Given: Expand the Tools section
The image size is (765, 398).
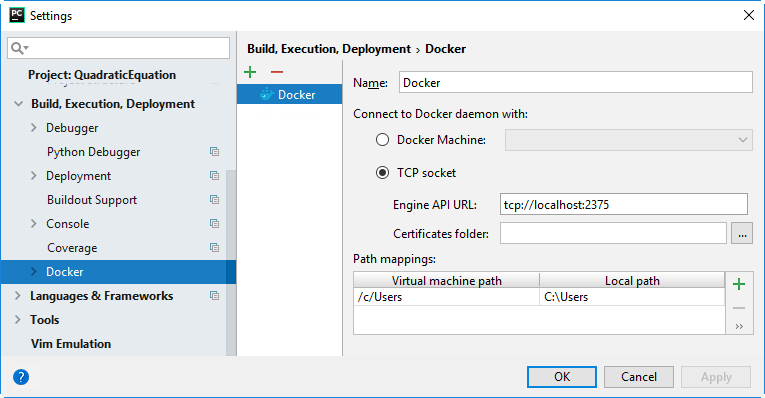Looking at the screenshot, I should (18, 319).
